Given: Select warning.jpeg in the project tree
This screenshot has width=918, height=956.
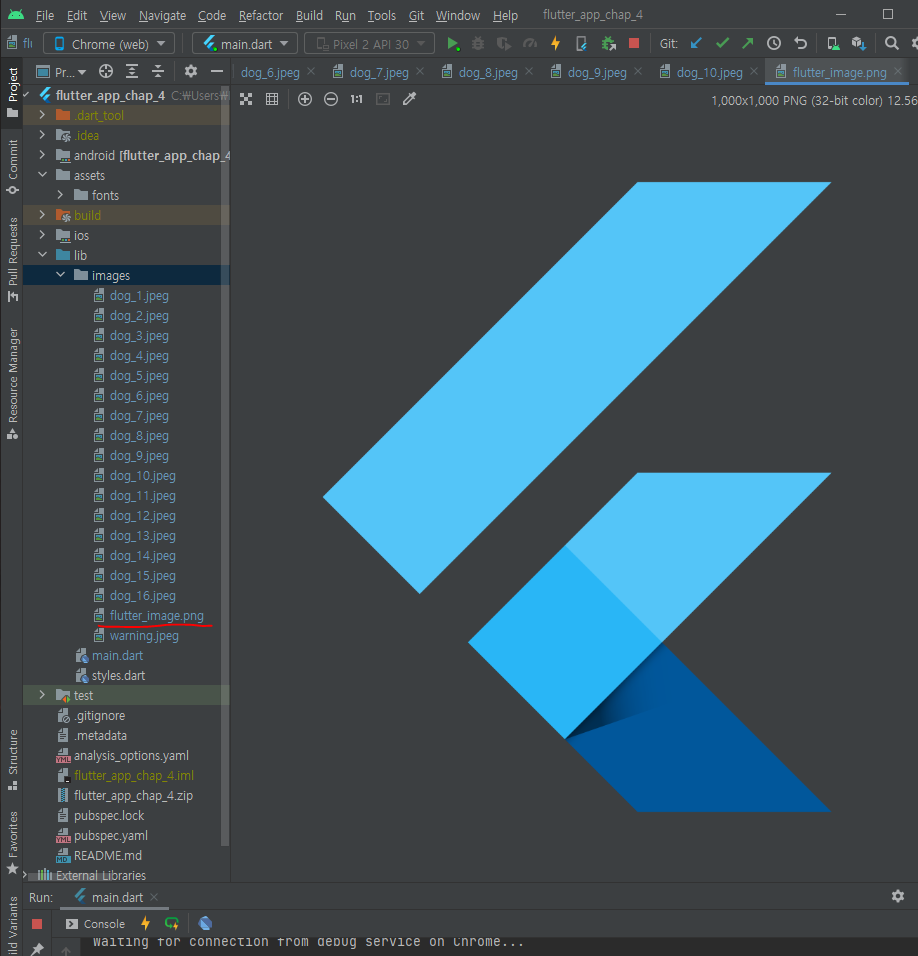Looking at the screenshot, I should coord(144,635).
